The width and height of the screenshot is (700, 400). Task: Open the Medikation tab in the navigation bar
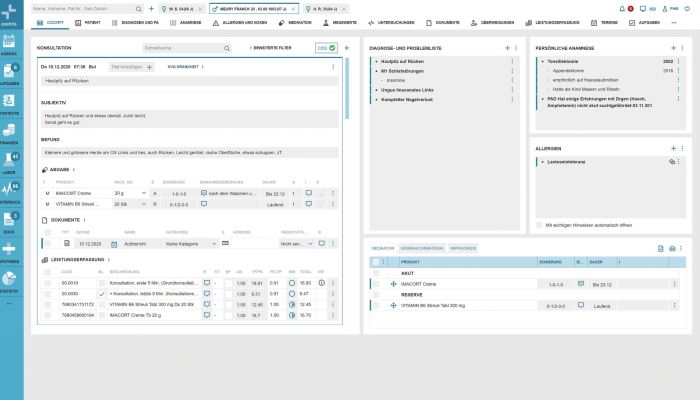[295, 22]
